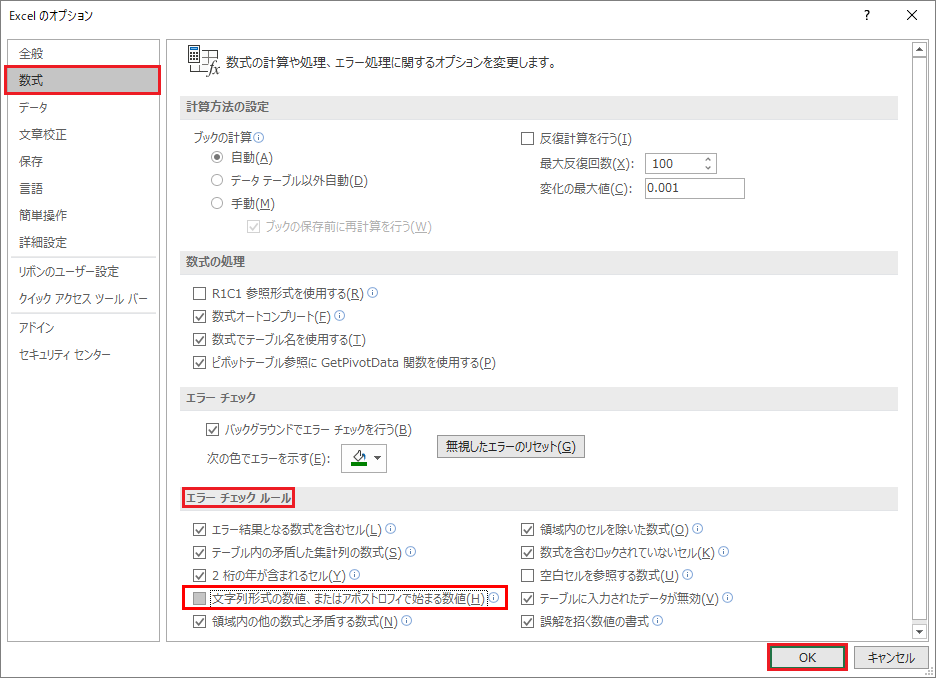
Task: Open the 詳細設定 category
Action: 43,242
